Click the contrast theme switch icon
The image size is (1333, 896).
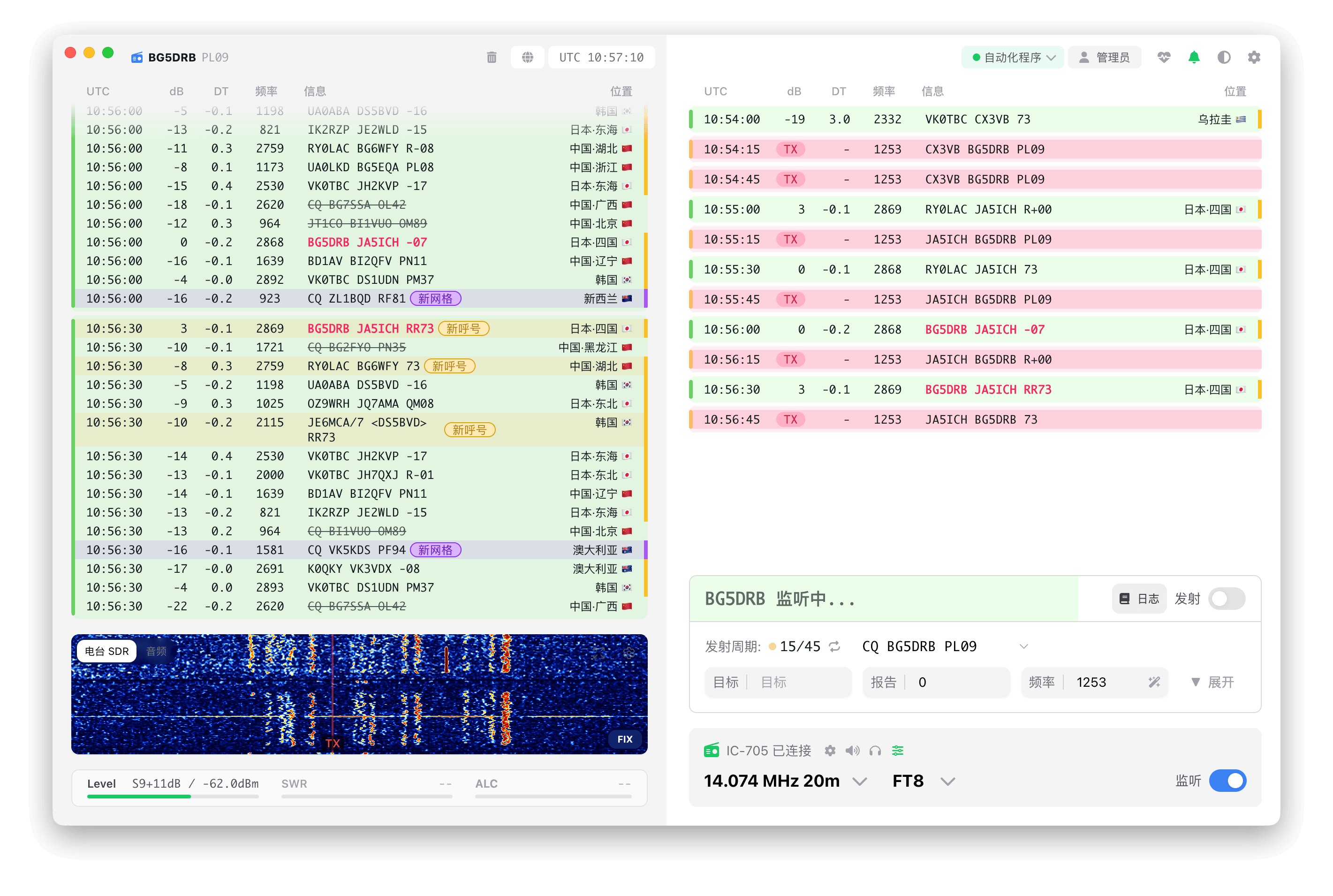[1224, 57]
